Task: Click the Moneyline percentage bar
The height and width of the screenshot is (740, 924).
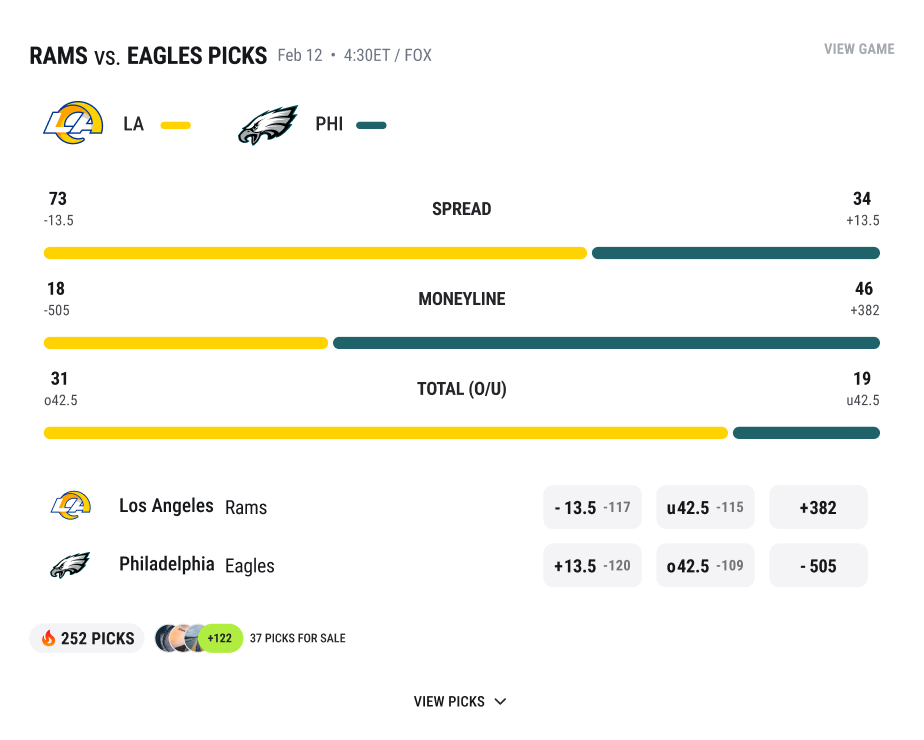Action: tap(461, 343)
